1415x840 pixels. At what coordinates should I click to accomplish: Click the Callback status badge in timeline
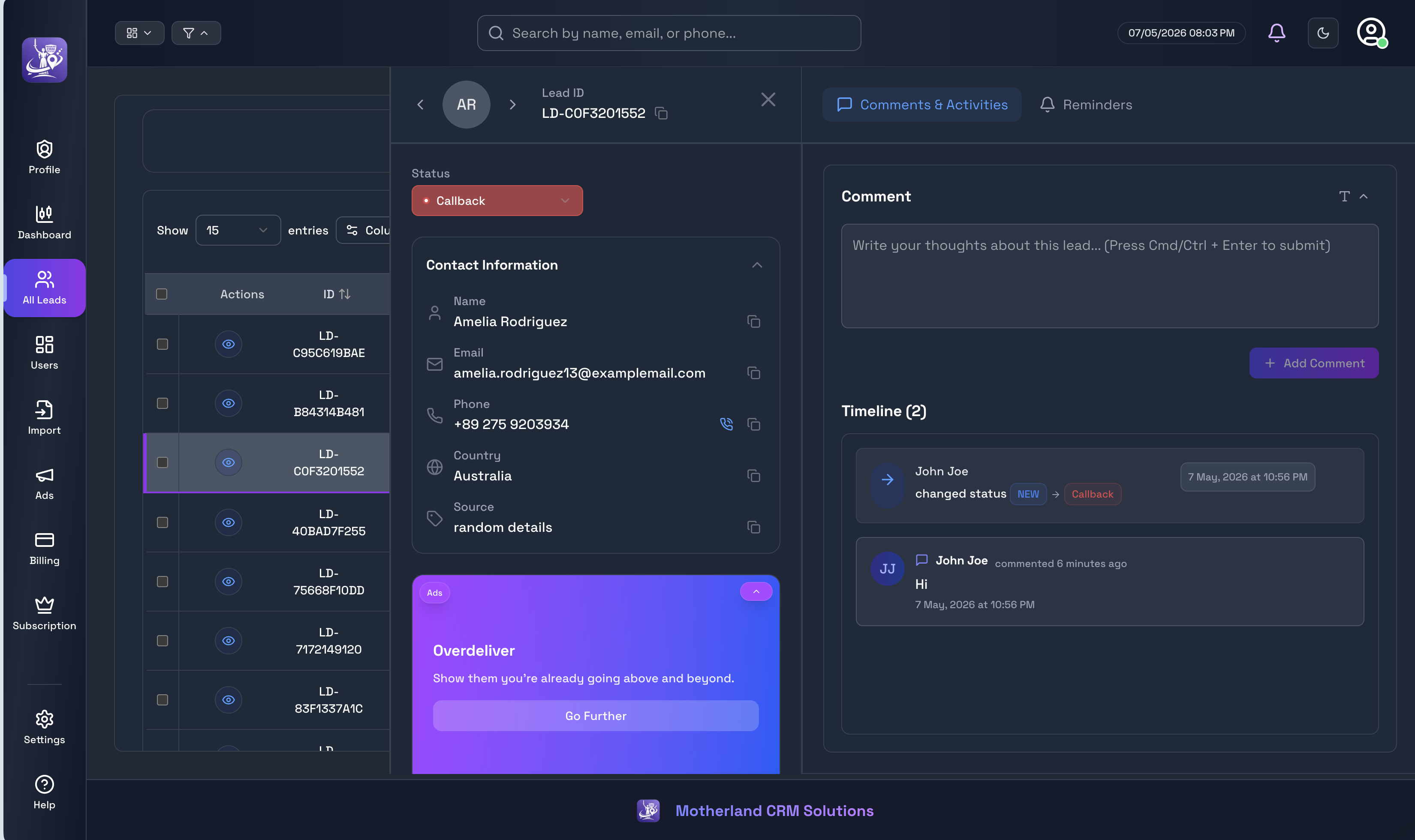[x=1092, y=494]
